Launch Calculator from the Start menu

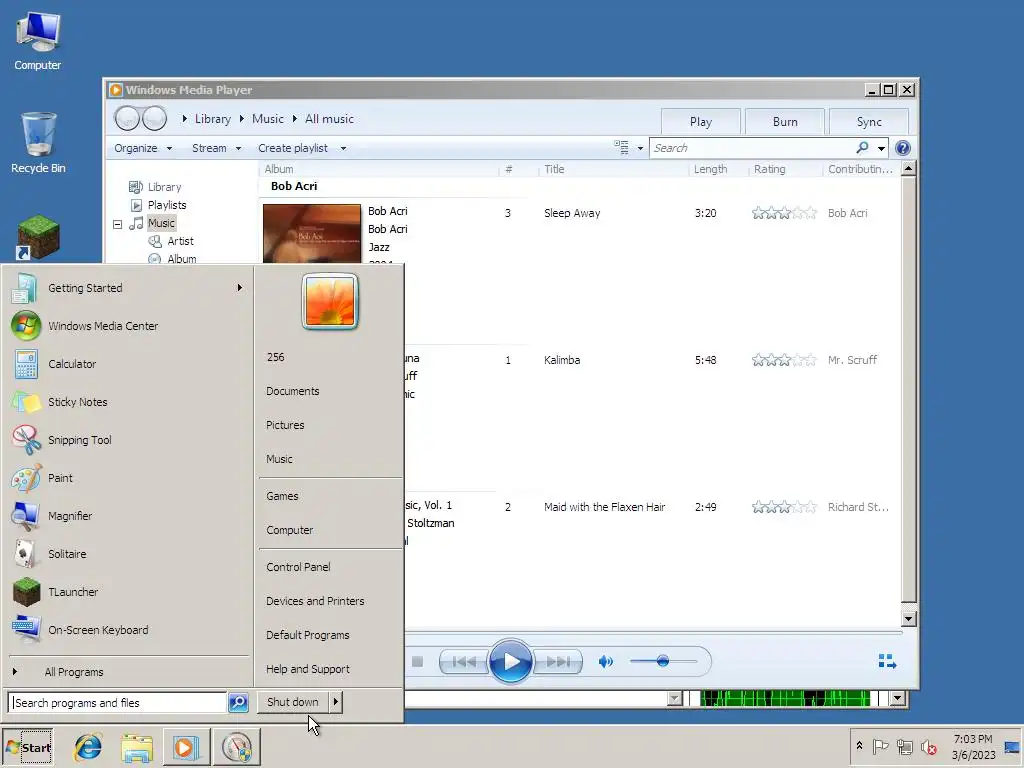pos(72,364)
